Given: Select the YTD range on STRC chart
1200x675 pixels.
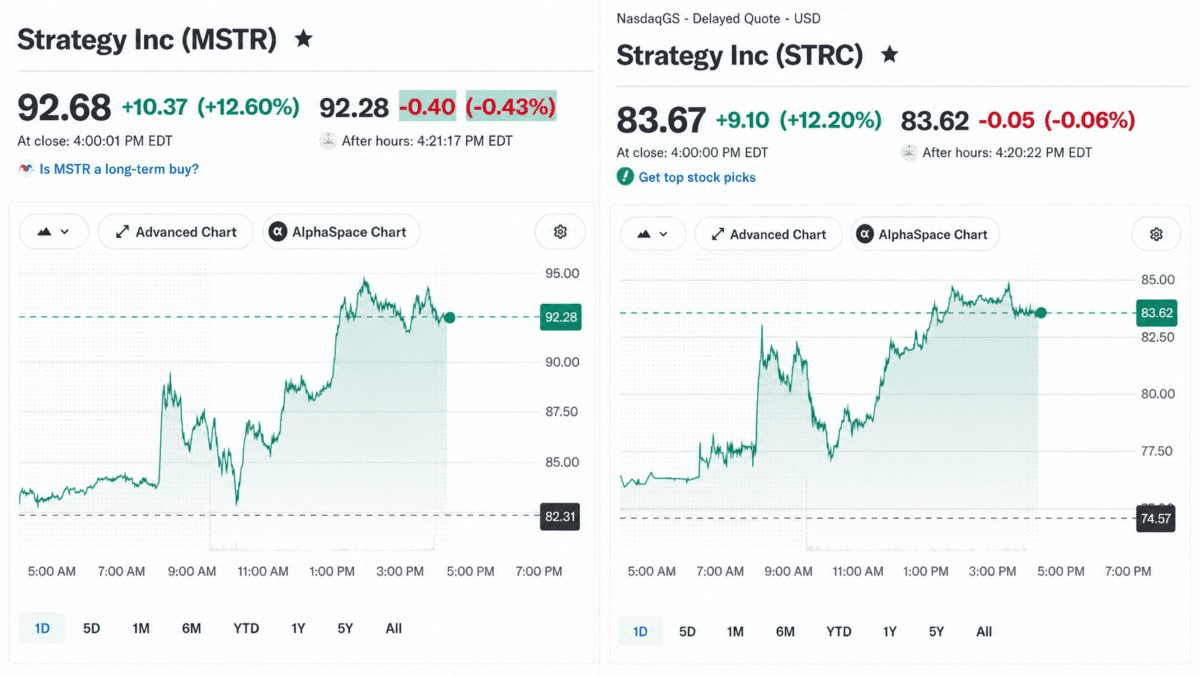Looking at the screenshot, I should pyautogui.click(x=839, y=631).
